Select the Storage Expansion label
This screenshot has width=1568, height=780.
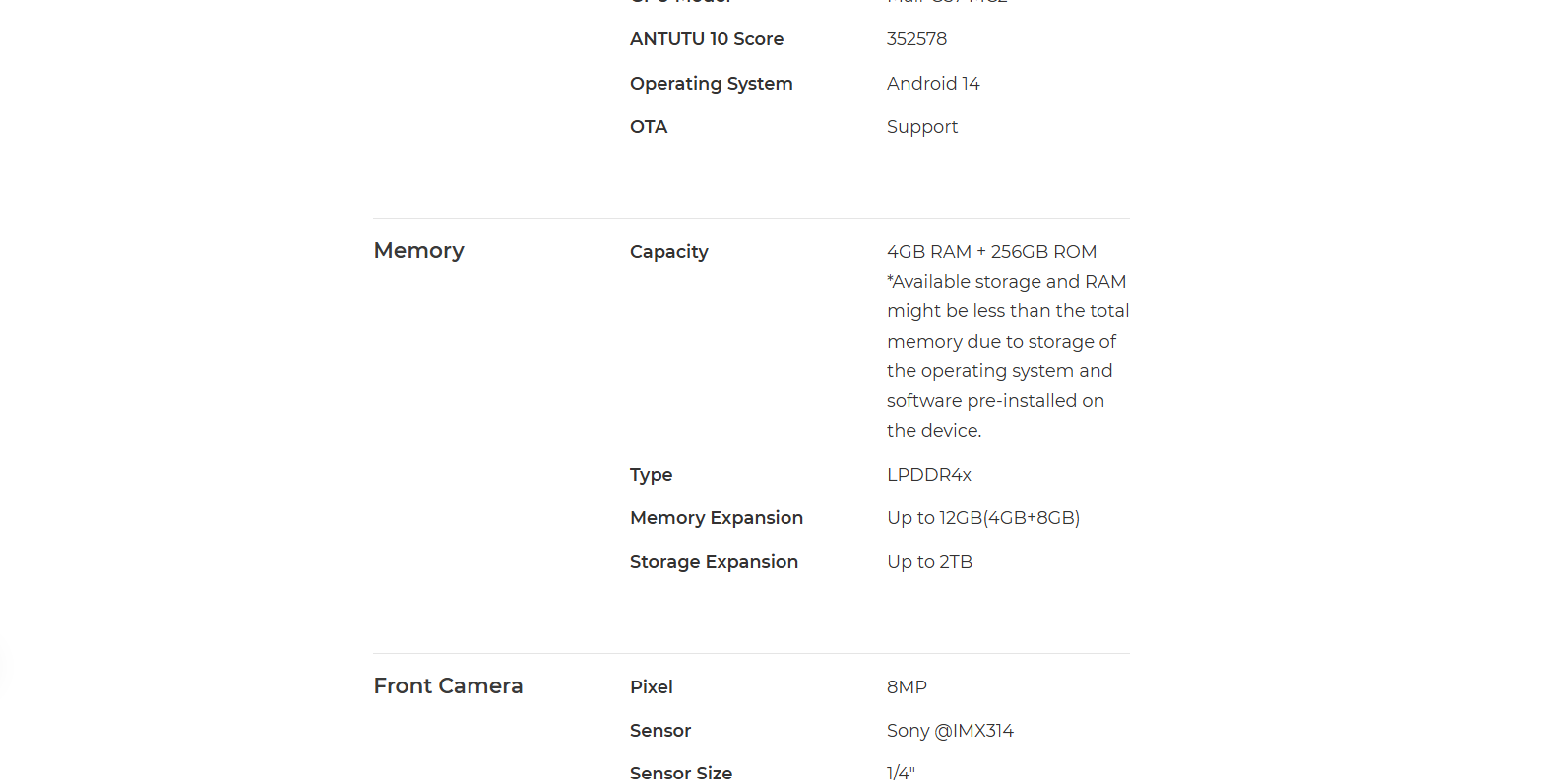coord(715,562)
